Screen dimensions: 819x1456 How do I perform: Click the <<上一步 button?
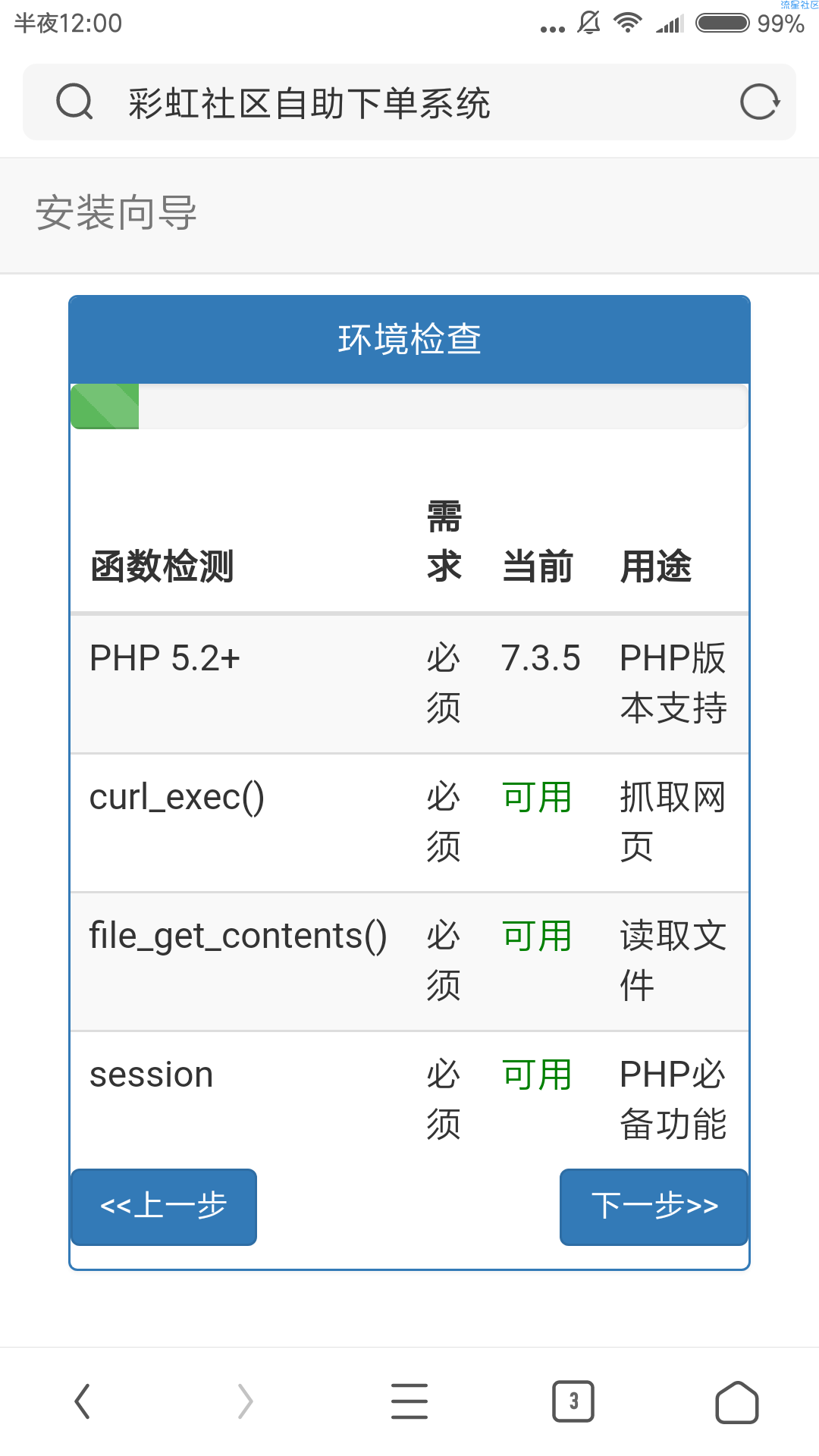[x=164, y=1207]
